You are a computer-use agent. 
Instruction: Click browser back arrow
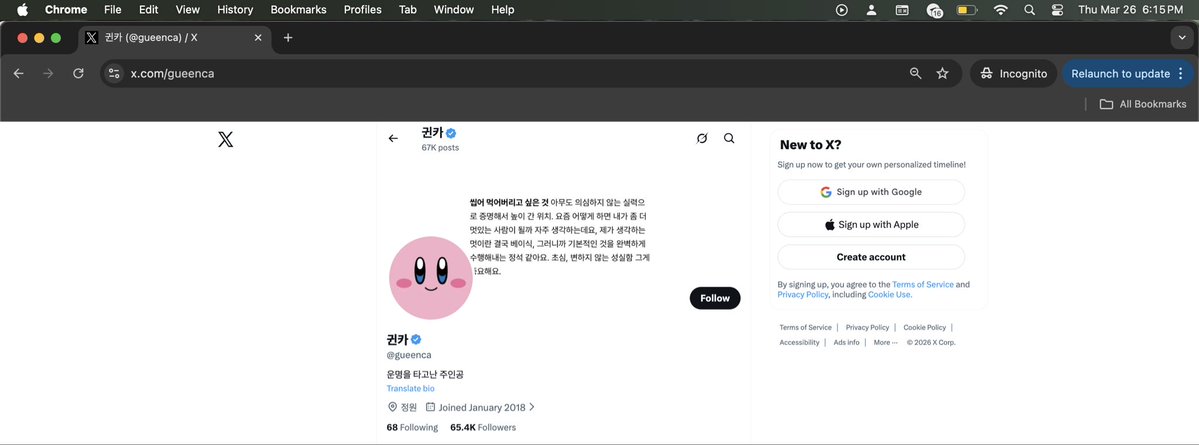pos(19,73)
